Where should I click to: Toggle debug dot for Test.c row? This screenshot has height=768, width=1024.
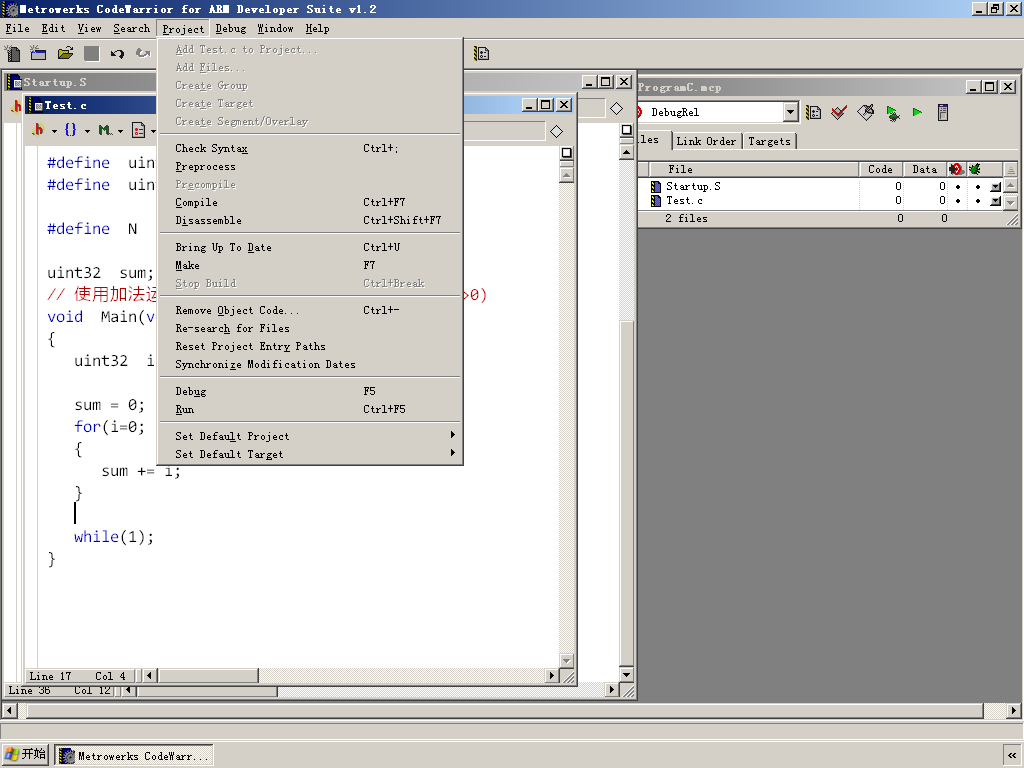point(978,201)
